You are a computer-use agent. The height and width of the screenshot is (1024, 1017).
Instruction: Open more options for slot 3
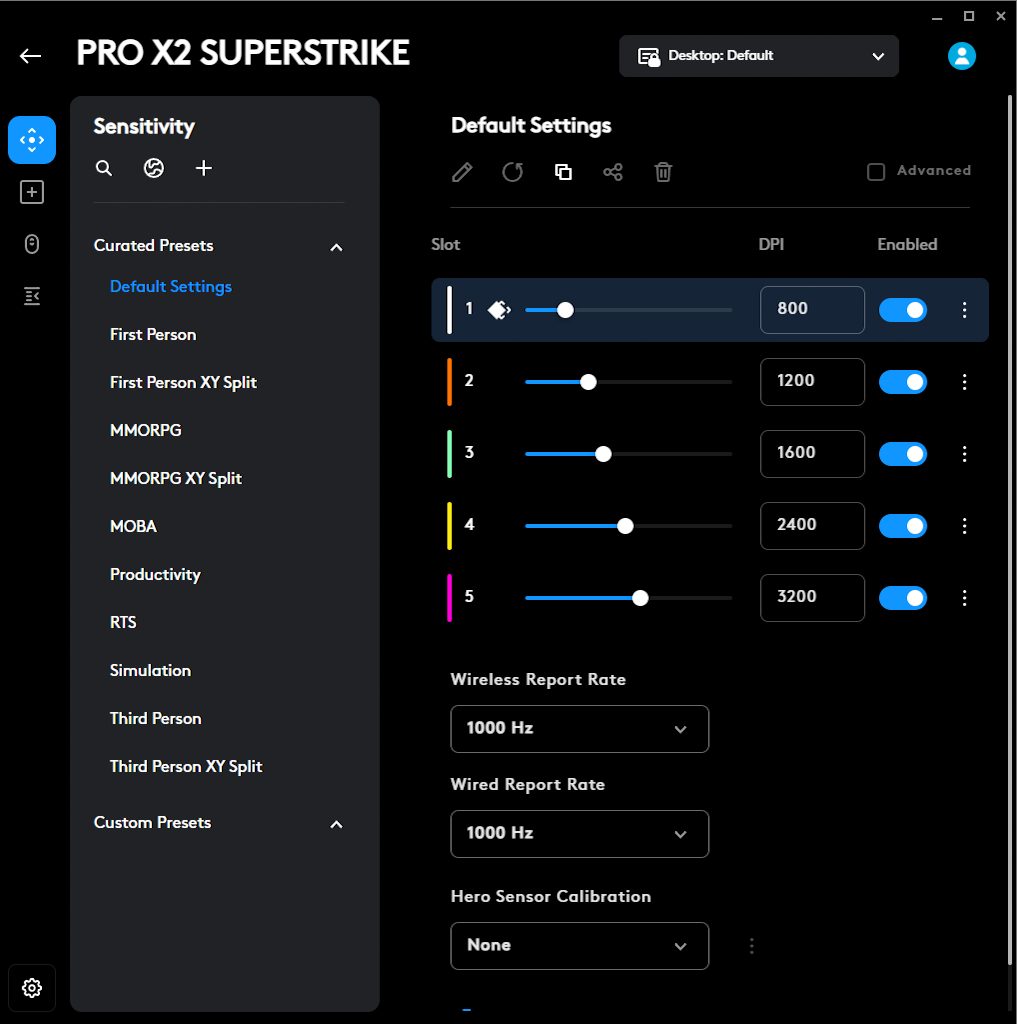(964, 454)
